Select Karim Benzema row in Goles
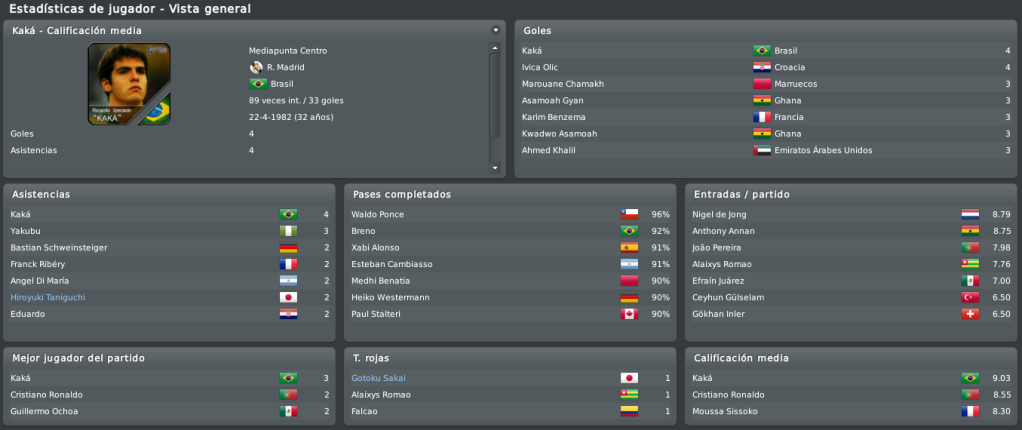 (766, 117)
